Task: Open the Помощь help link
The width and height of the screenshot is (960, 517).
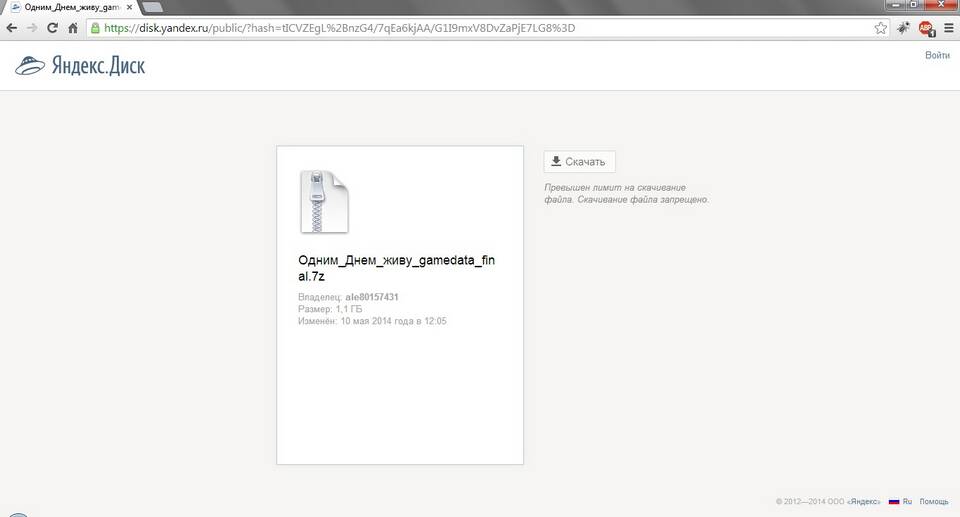Action: 934,501
